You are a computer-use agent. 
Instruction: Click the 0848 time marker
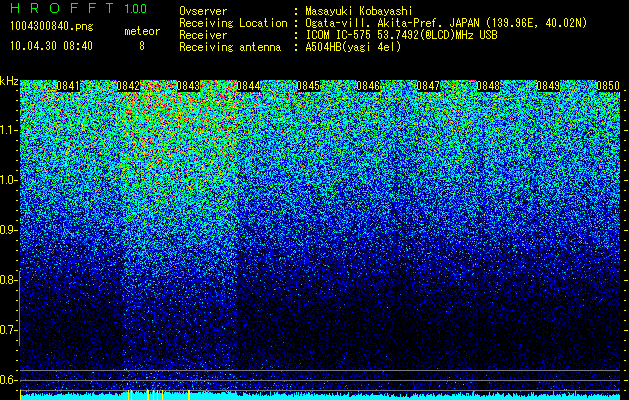click(x=488, y=86)
